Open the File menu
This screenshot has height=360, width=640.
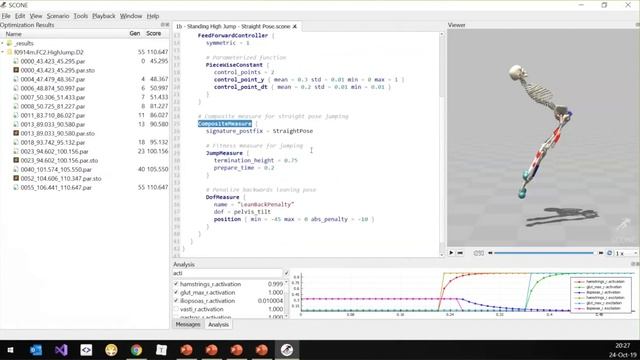[x=6, y=16]
